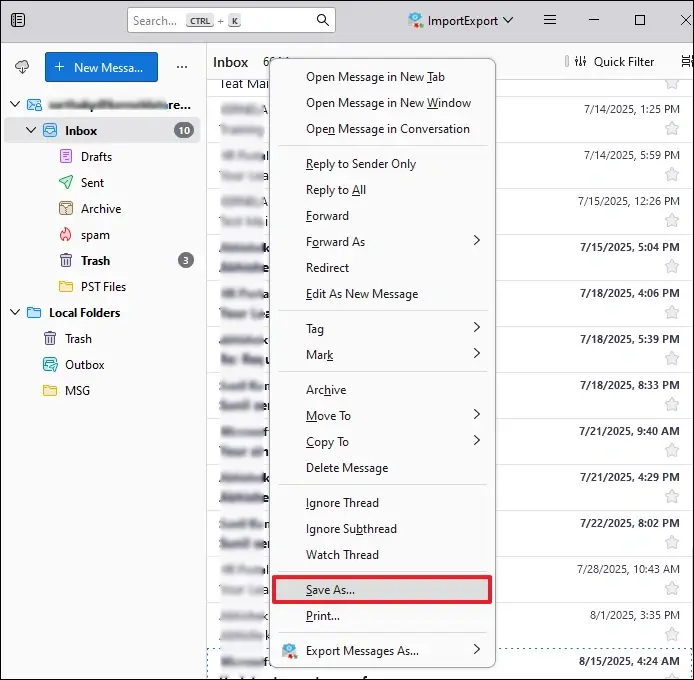The image size is (694, 680).
Task: Select the Inbox folder with 10 unread
Action: pos(102,131)
